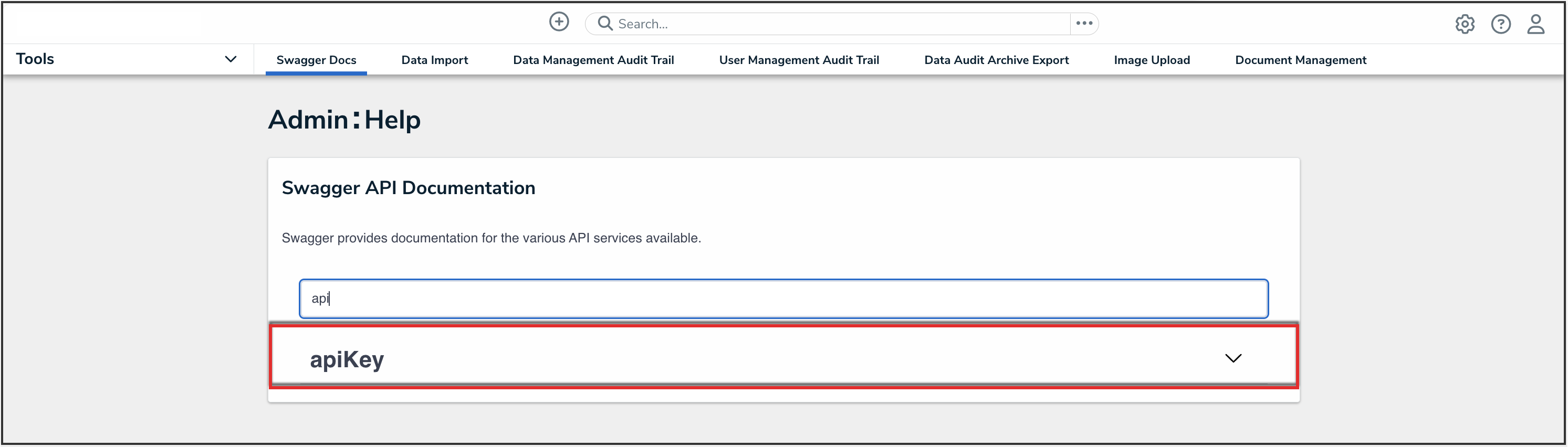Select the Data Audit Archive Export tab
This screenshot has width=1568, height=447.
coord(996,60)
